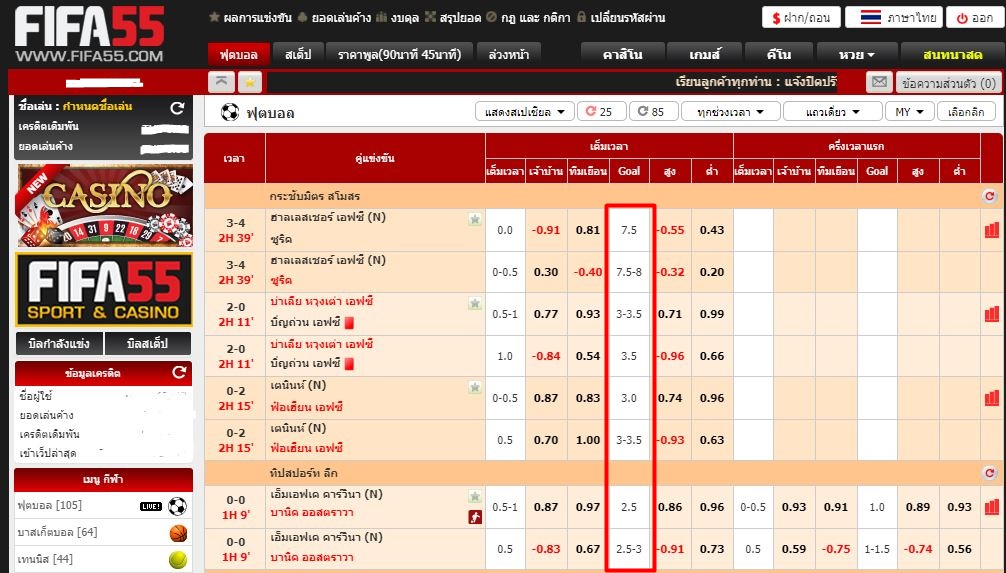Open the คาสิโน menu
This screenshot has width=1006, height=573.
(x=622, y=55)
